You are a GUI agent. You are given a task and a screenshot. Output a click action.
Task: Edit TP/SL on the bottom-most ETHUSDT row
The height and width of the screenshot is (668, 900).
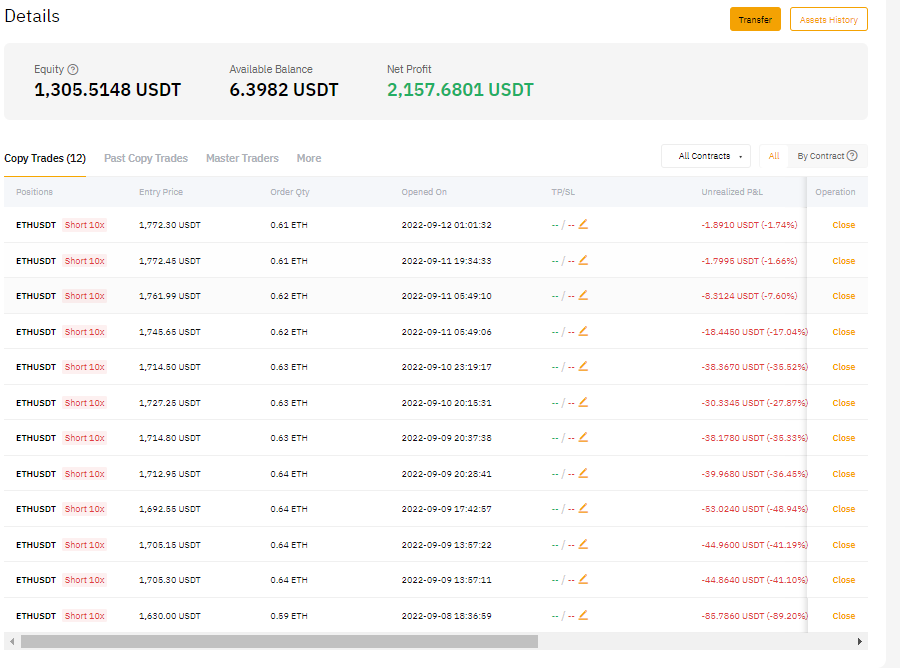[583, 615]
